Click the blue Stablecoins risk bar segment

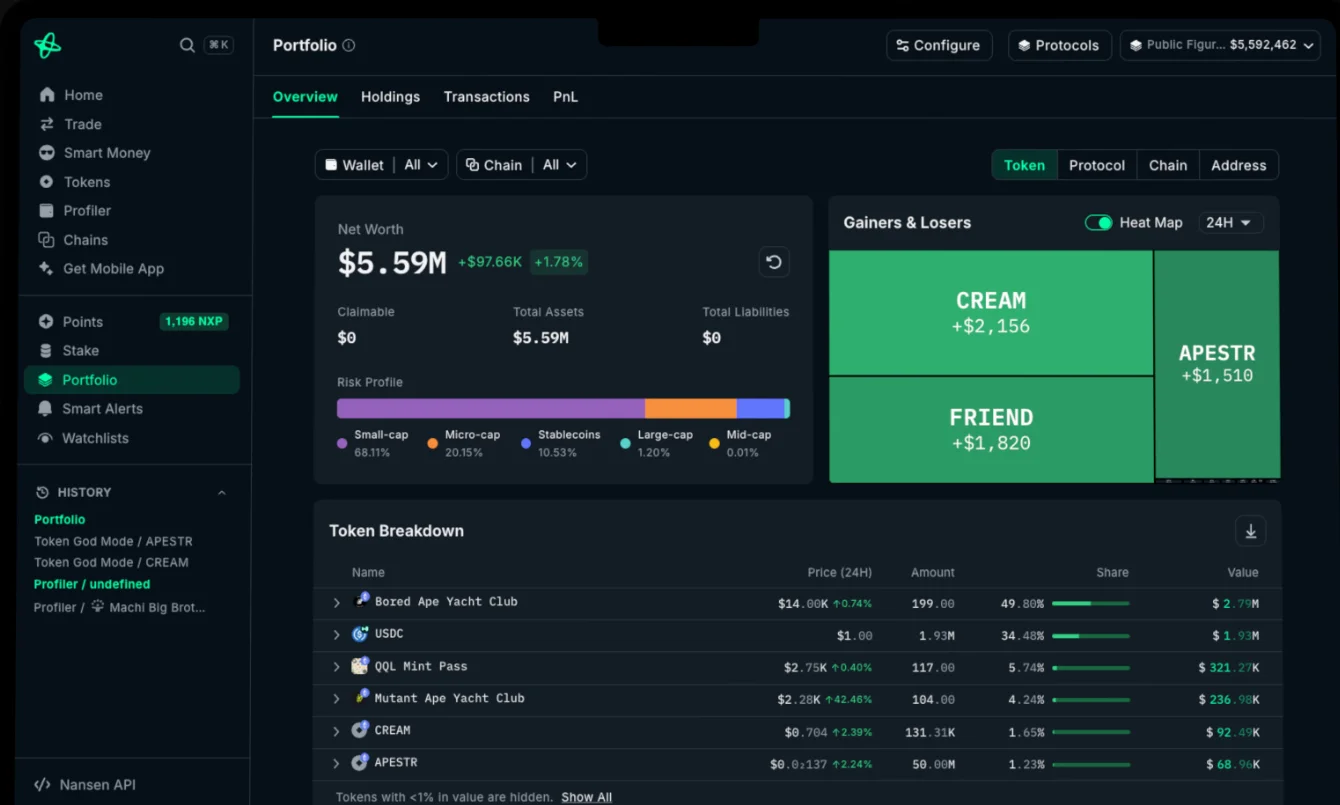pos(761,408)
